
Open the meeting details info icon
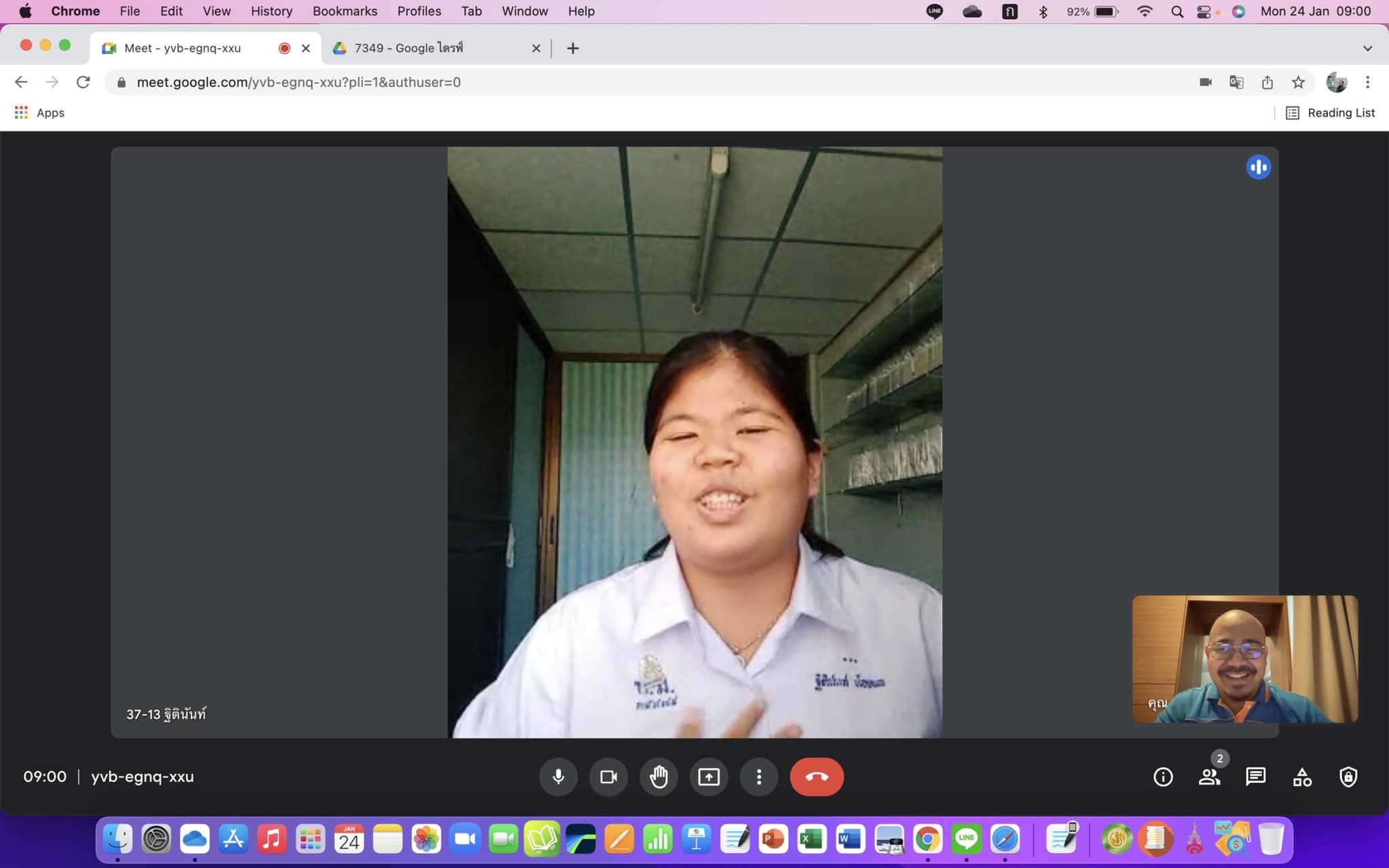1162,776
